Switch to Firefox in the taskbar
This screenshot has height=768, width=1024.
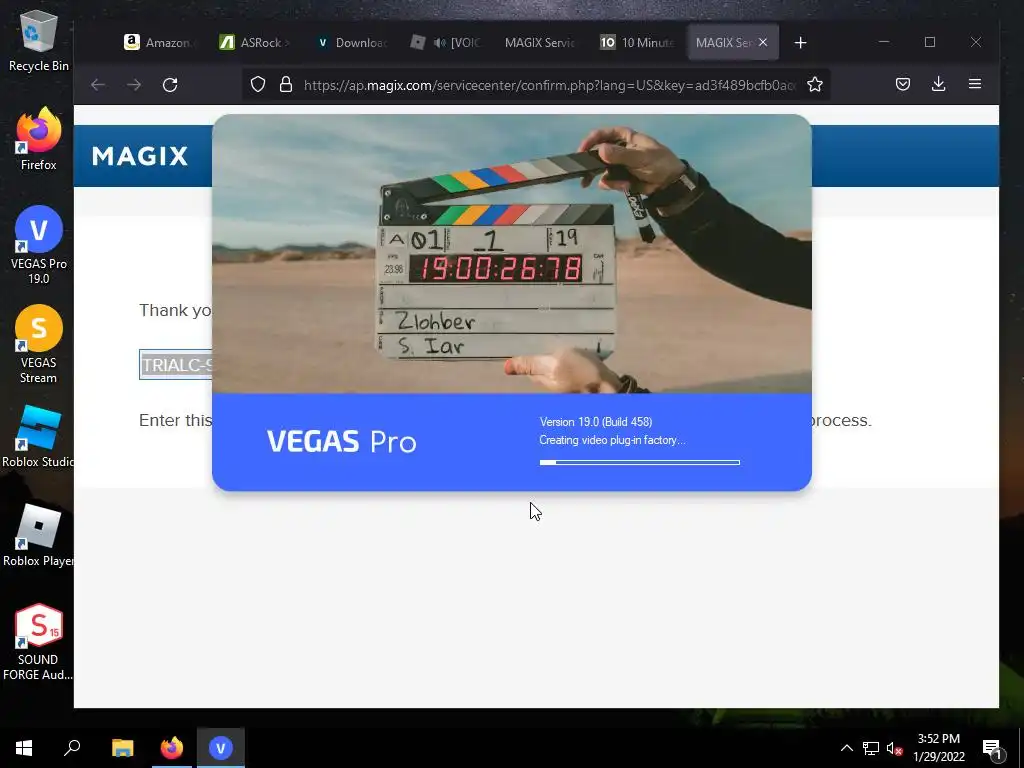(172, 747)
